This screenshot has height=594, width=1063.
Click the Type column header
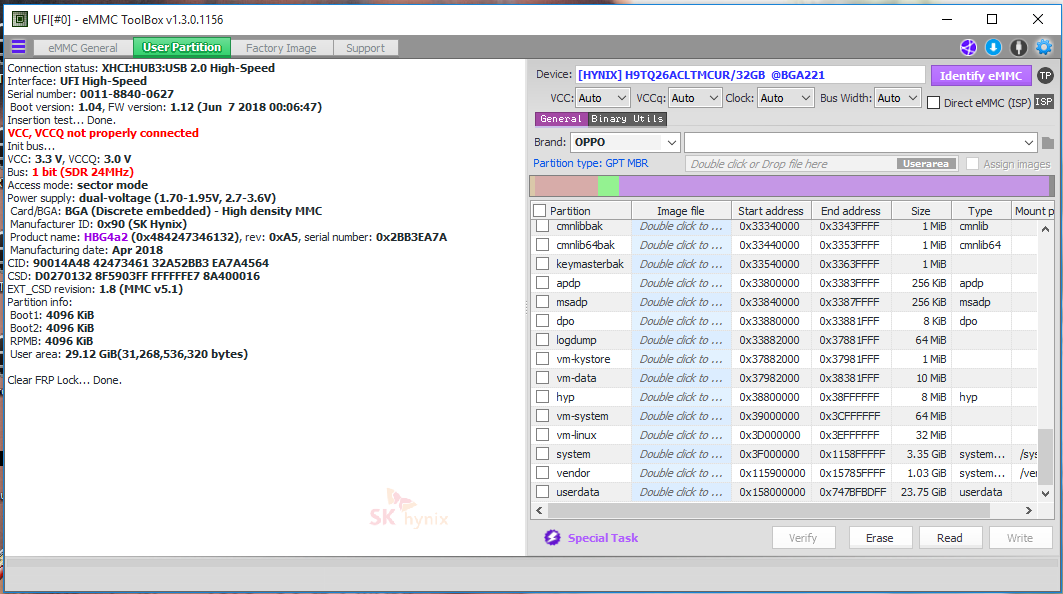click(x=980, y=211)
